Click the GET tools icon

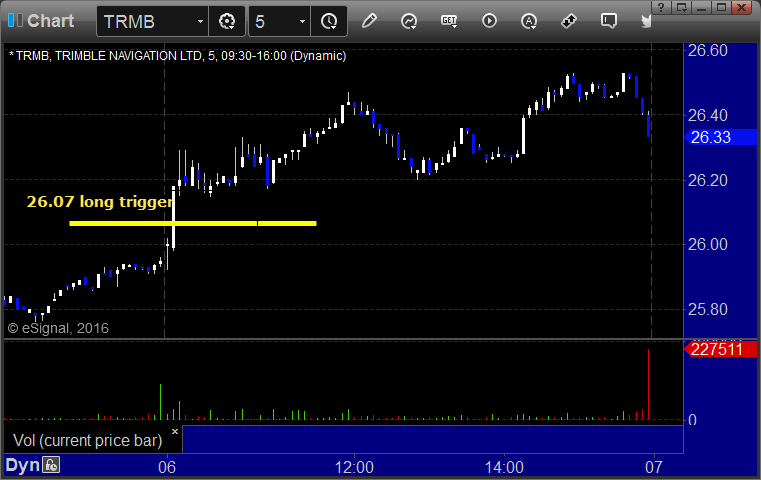click(x=449, y=21)
